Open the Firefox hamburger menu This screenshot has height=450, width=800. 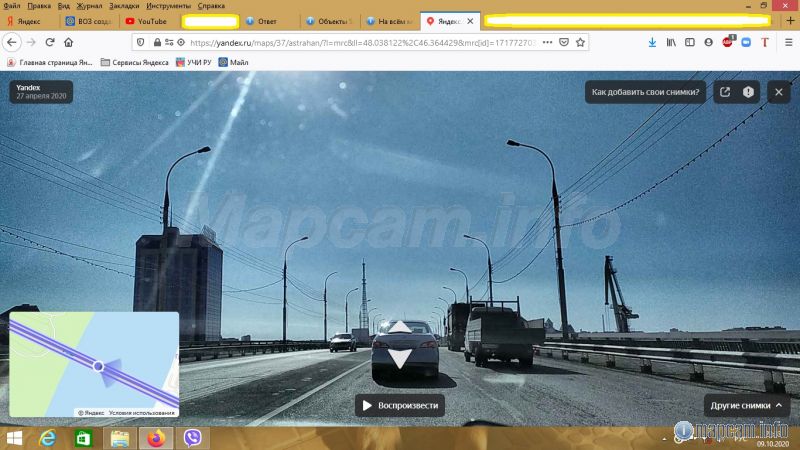click(787, 42)
